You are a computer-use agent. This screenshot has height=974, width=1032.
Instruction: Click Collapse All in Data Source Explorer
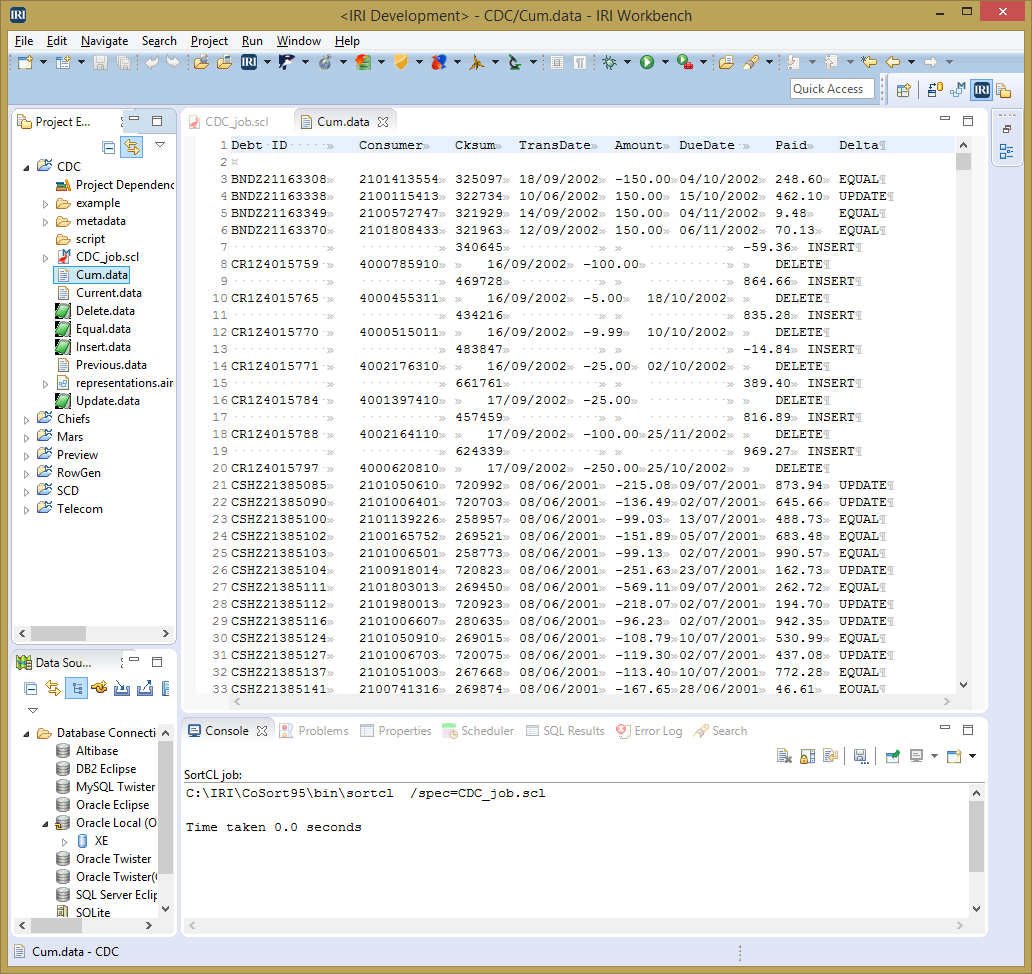coord(30,689)
